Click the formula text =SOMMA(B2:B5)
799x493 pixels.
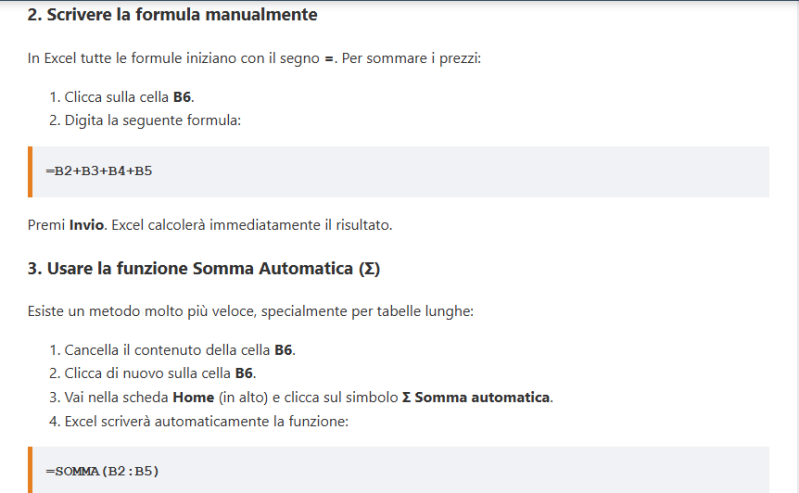(102, 471)
